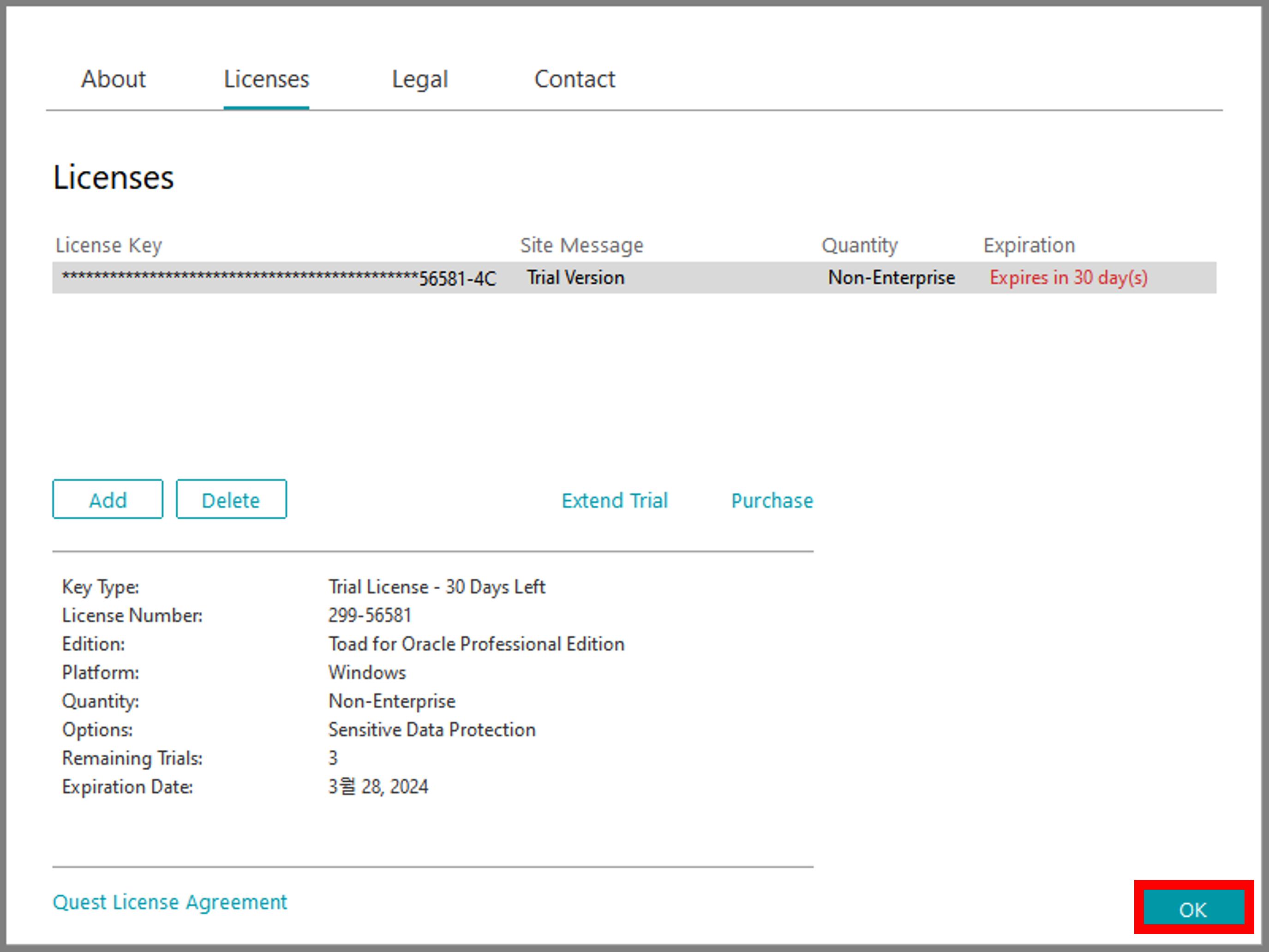
Task: Confirm with the OK button
Action: (1193, 909)
